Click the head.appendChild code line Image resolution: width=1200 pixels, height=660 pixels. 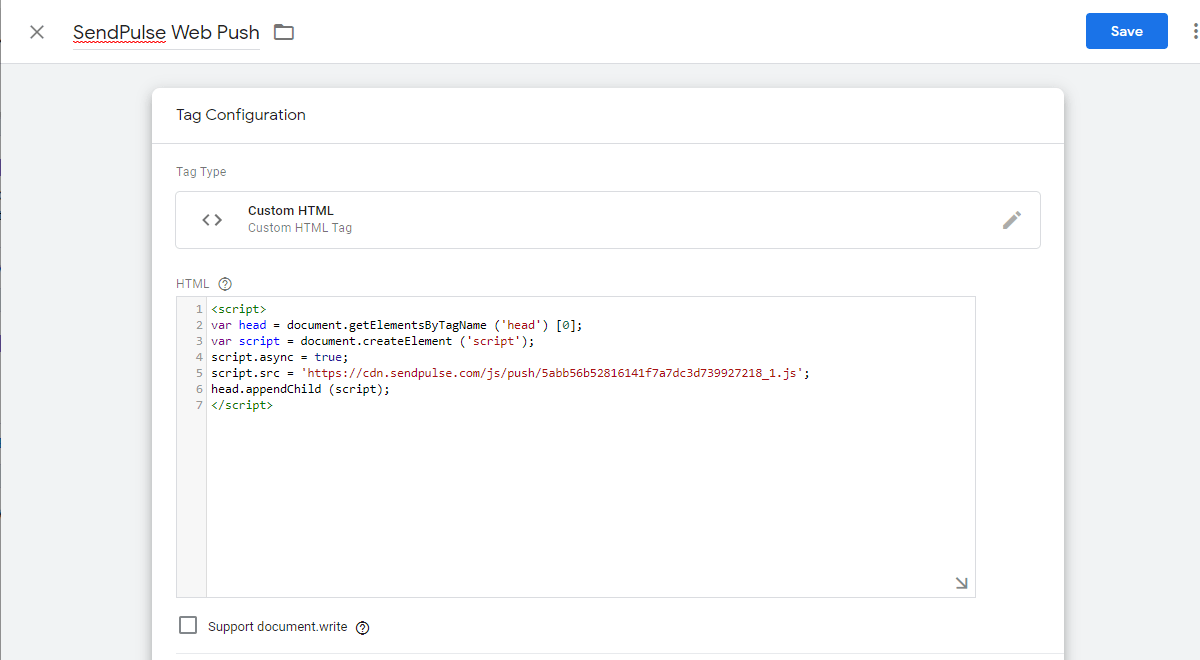300,389
